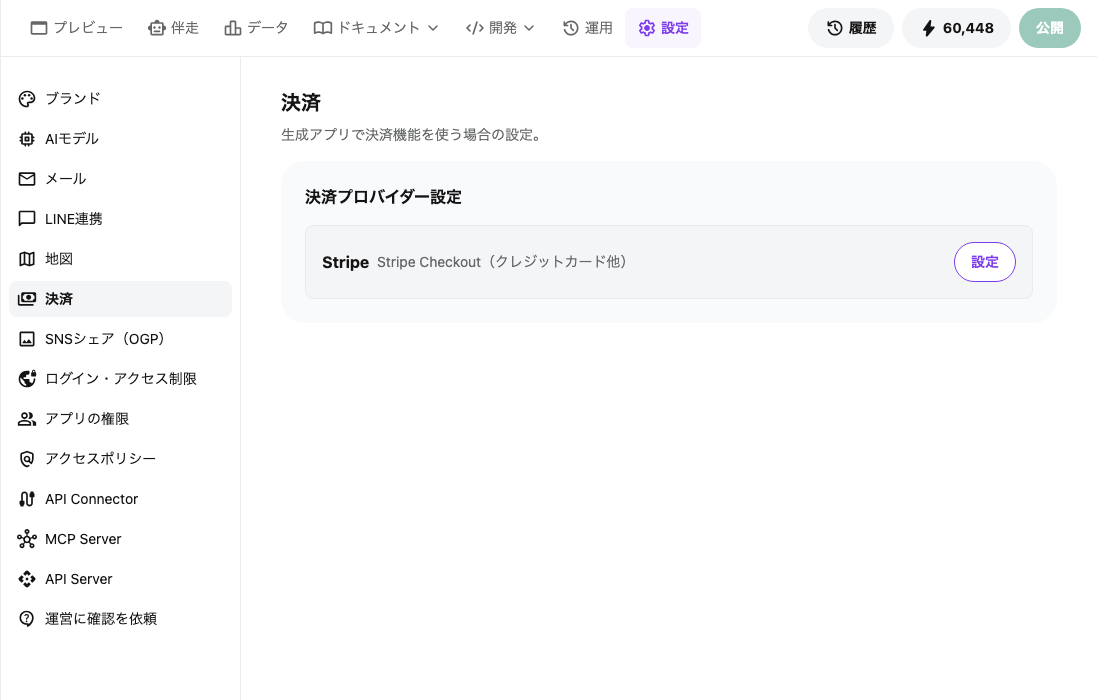Go to MCP Server settings
Screen dimensions: 1097x700
[120, 539]
